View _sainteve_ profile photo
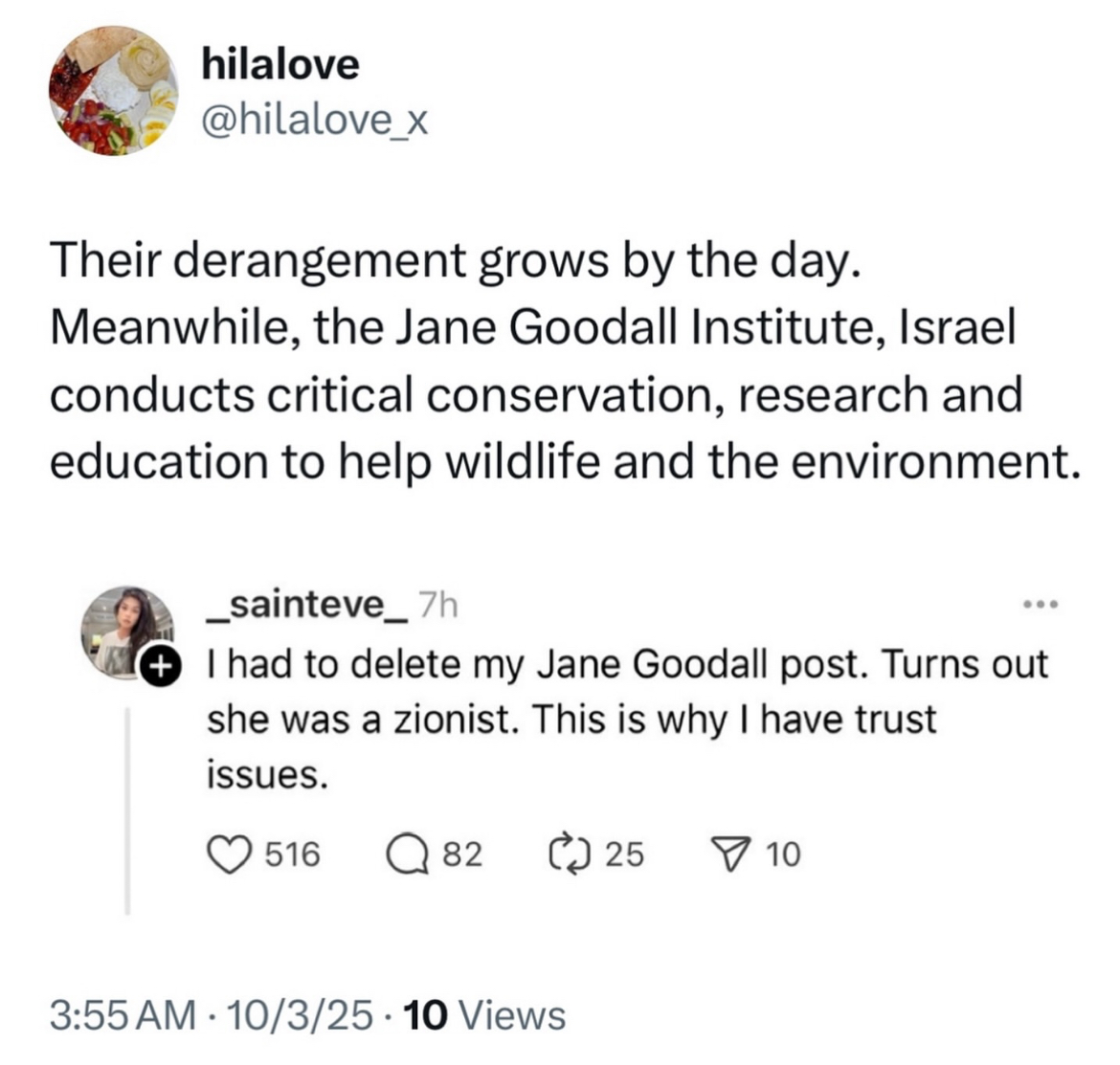This screenshot has width=1120, height=1065. point(127,632)
